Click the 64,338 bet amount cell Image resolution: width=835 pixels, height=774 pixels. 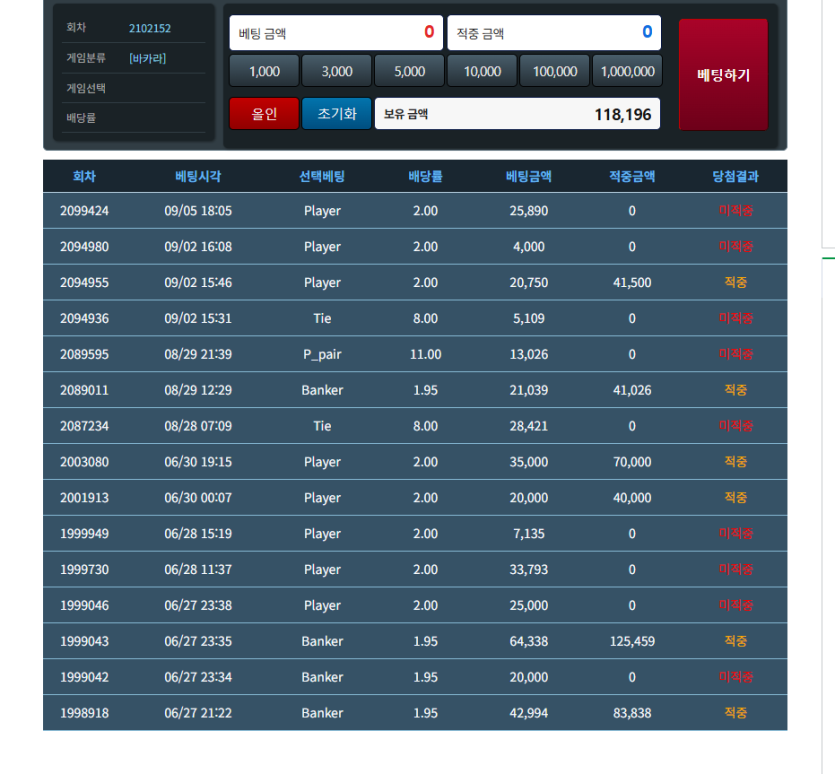529,641
